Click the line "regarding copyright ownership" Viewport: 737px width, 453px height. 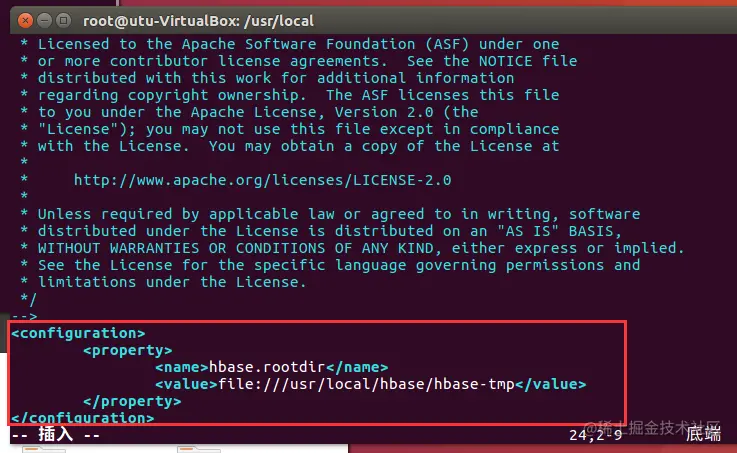click(x=290, y=95)
